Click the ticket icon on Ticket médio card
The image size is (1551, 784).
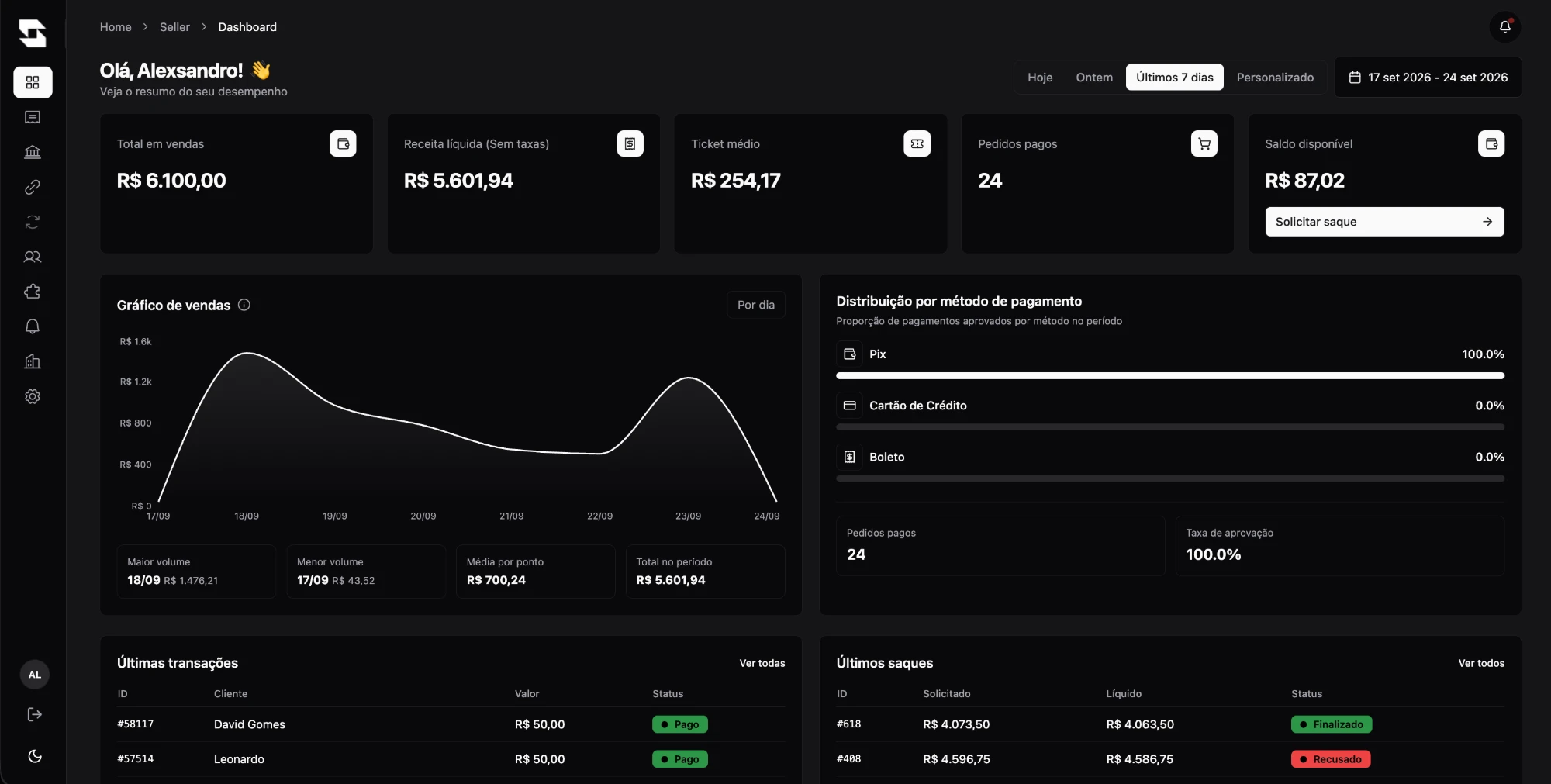917,143
